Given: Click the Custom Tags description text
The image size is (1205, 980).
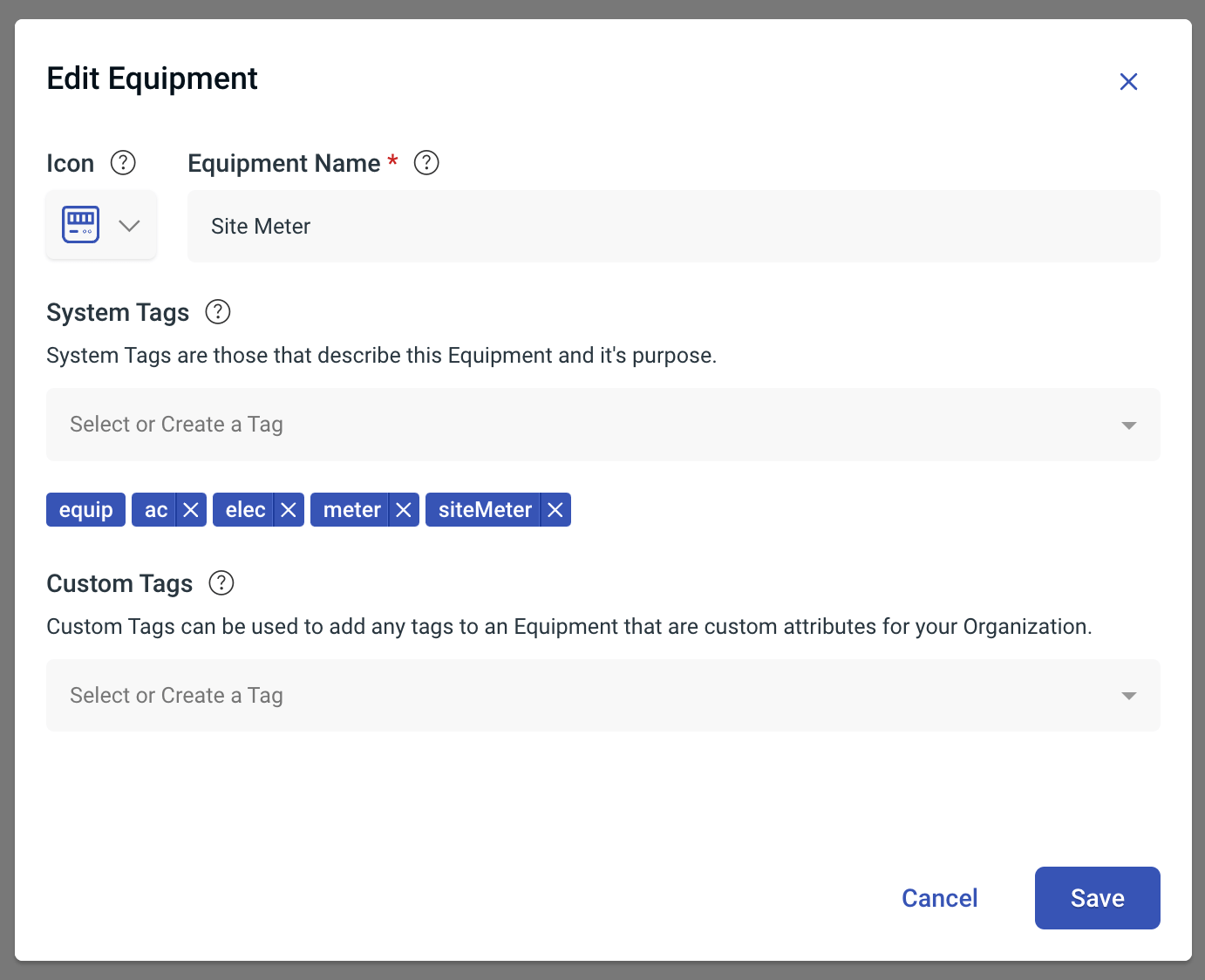Looking at the screenshot, I should 568,627.
